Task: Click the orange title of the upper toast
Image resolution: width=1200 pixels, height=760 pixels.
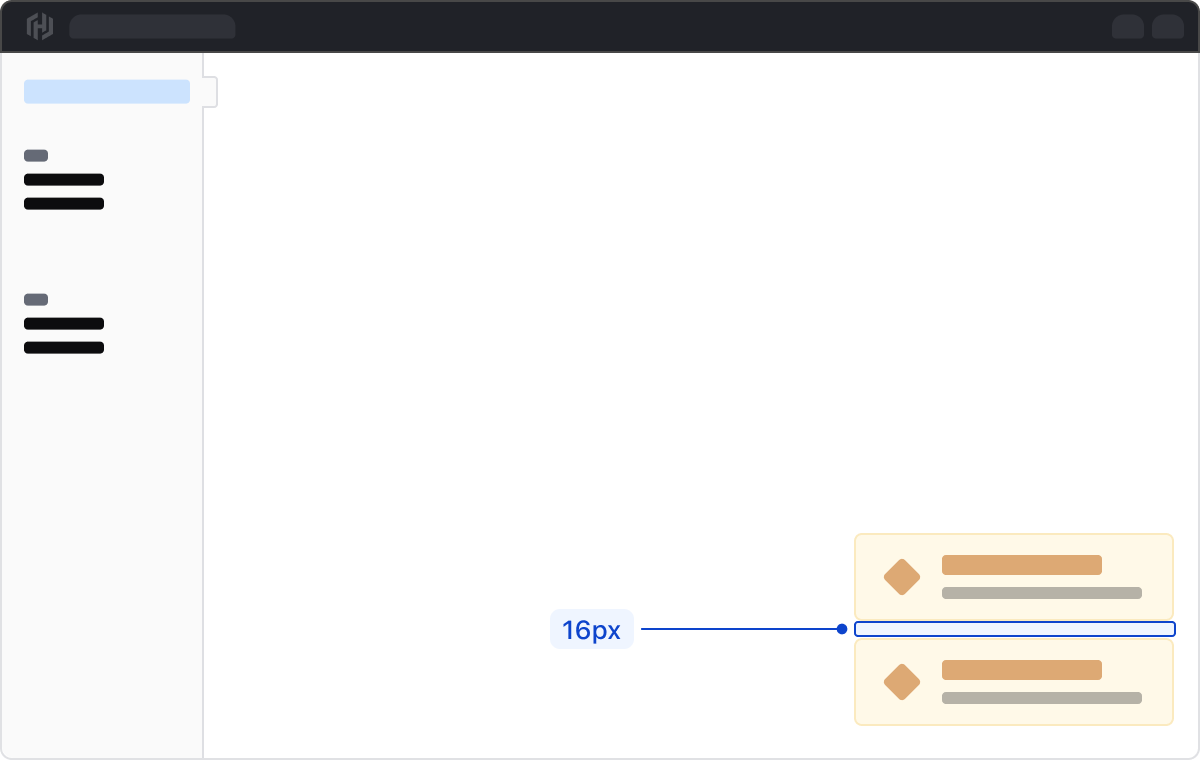Action: click(x=1021, y=565)
